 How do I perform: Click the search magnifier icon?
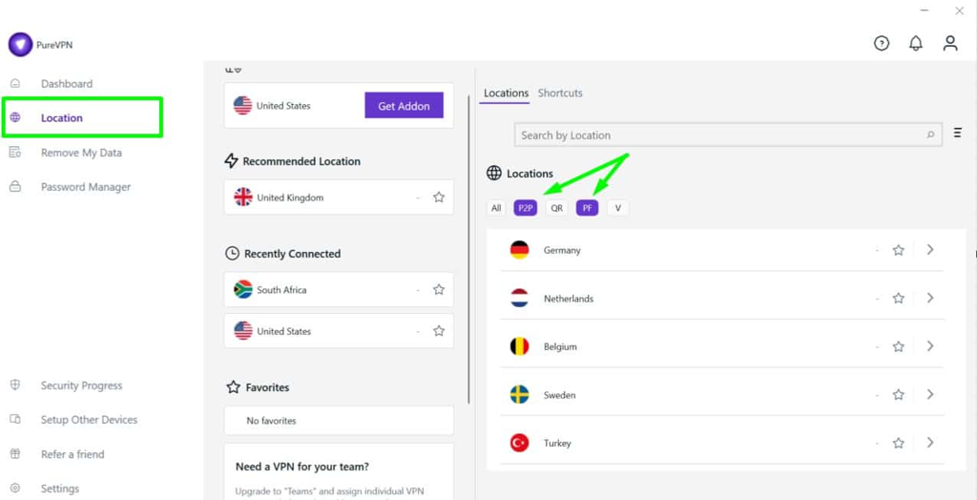930,135
